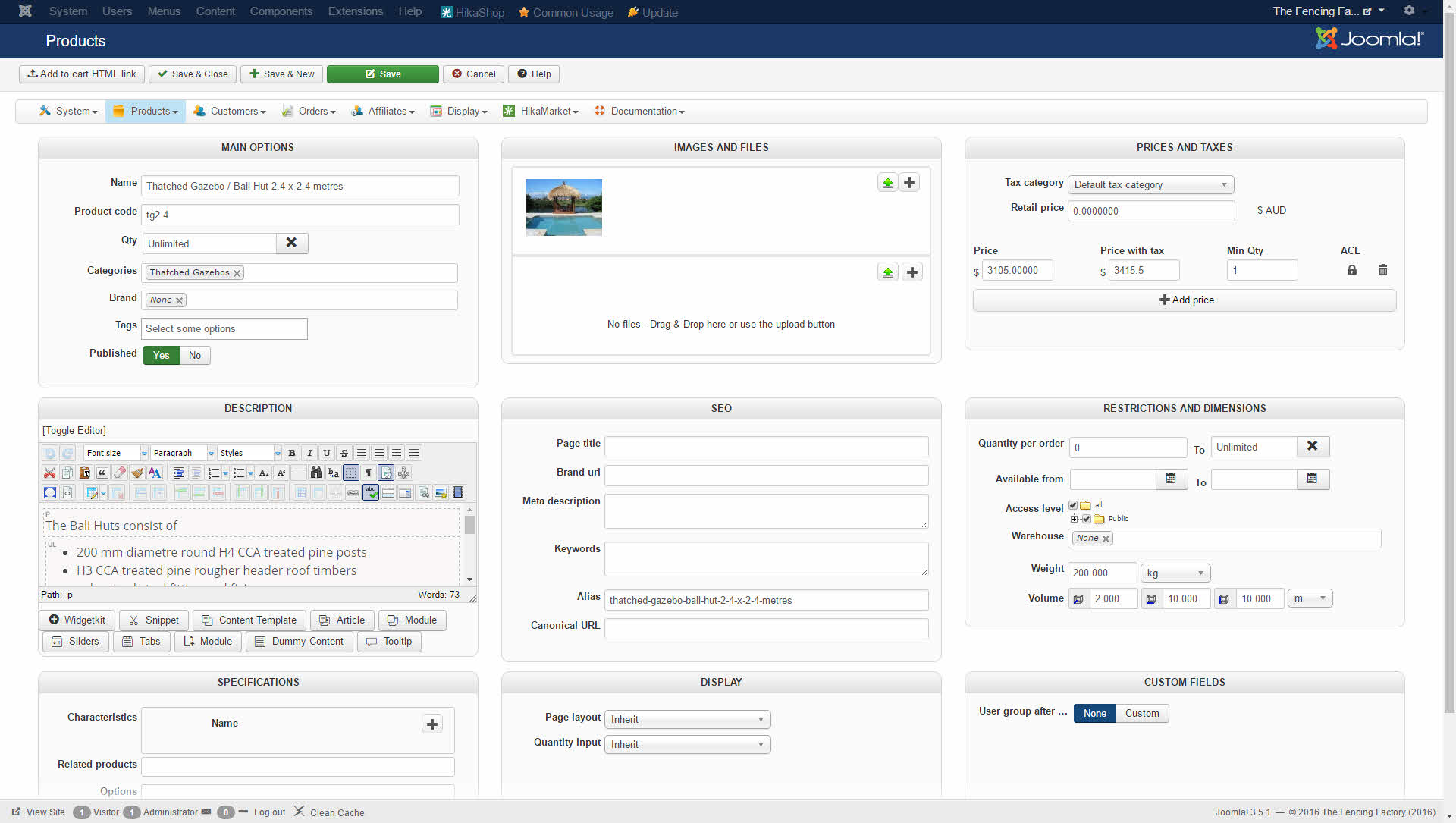Click the binoculars find icon in editor
Image resolution: width=1456 pixels, height=823 pixels.
point(316,473)
